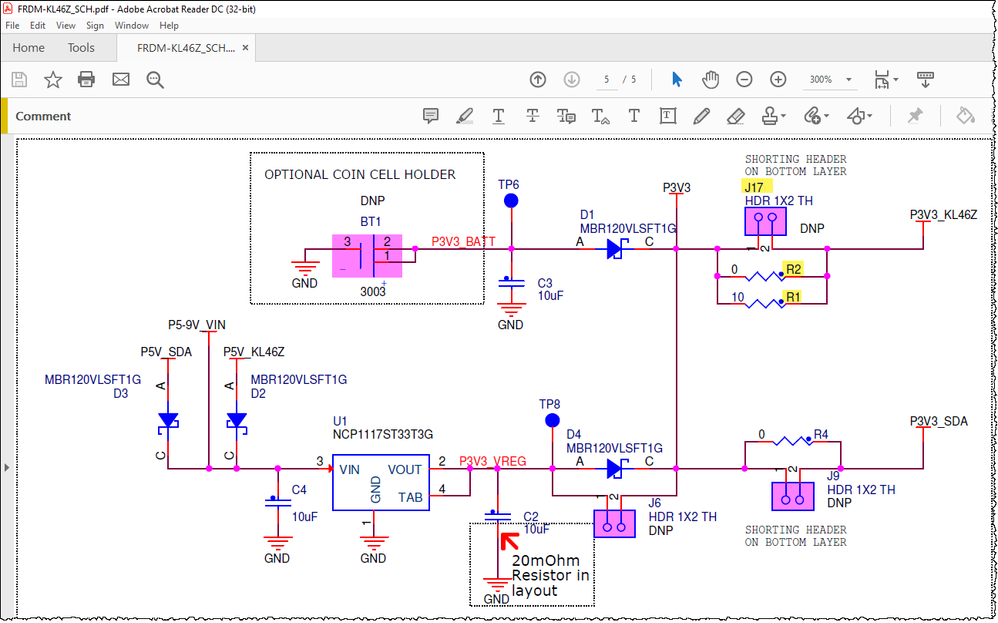Add bookmark with the star icon
Image resolution: width=998 pixels, height=623 pixels.
click(x=53, y=80)
